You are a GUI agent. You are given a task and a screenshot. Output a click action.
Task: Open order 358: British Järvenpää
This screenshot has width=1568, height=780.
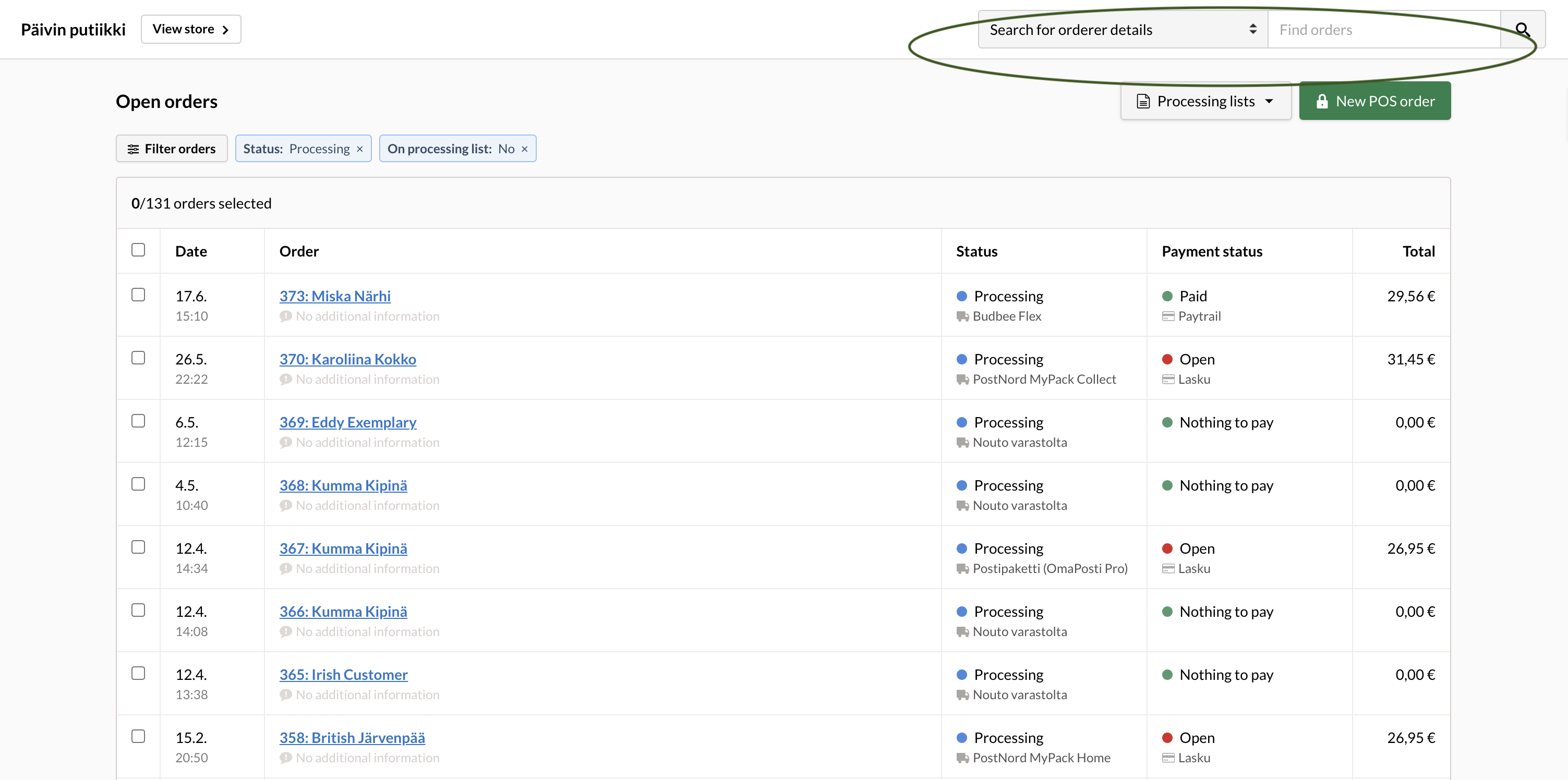(x=352, y=738)
